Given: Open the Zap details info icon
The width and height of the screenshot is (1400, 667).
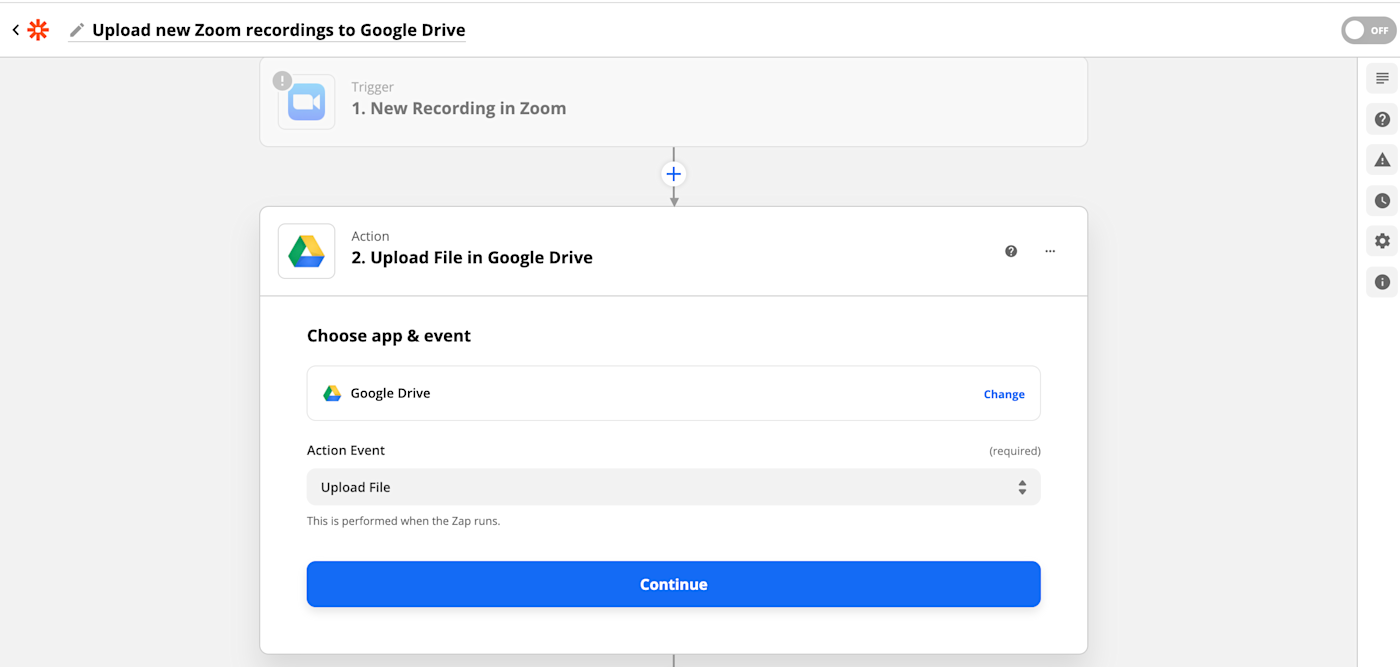Looking at the screenshot, I should point(1382,282).
